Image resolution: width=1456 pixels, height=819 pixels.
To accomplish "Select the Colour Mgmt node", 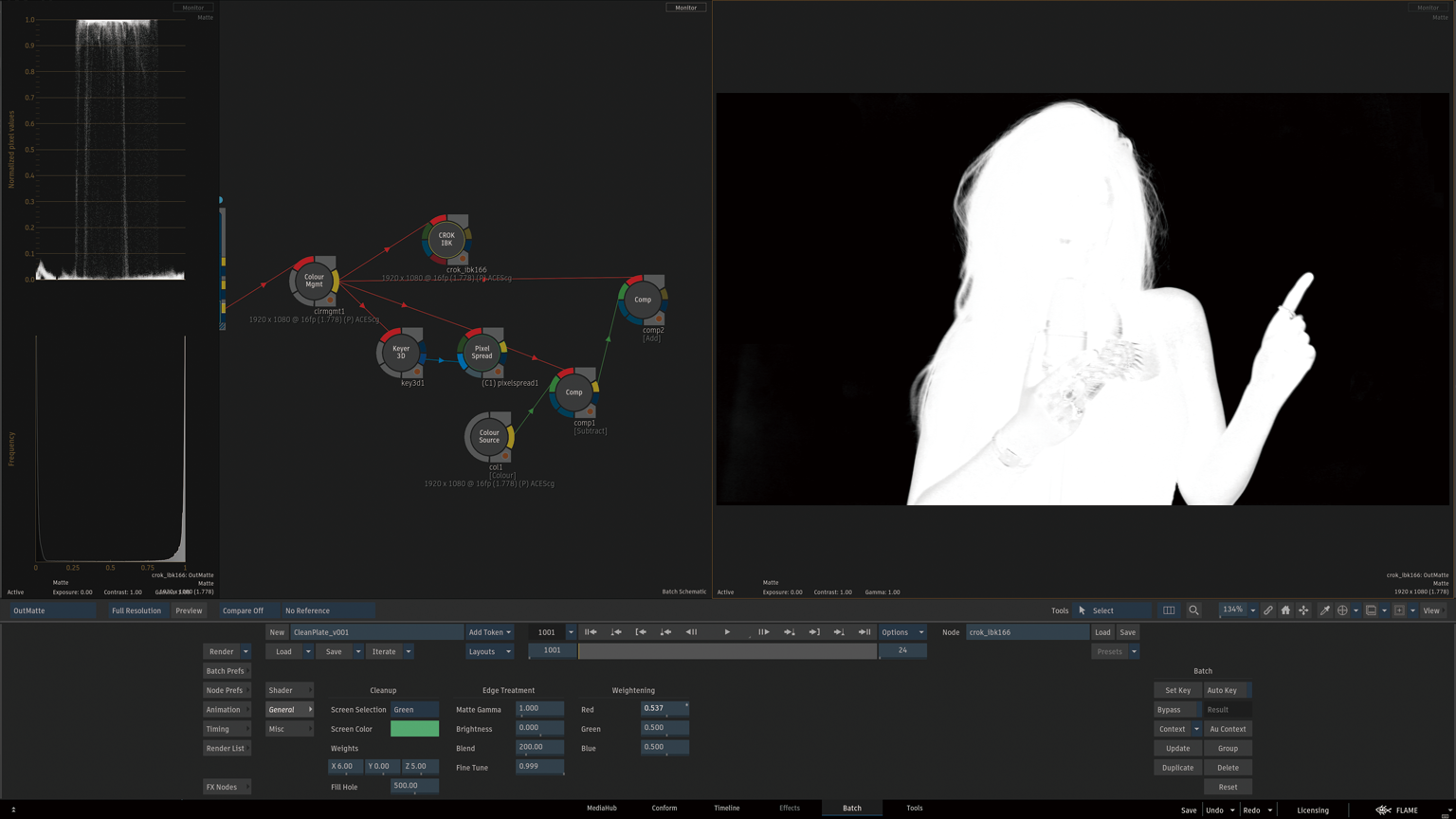I will (x=314, y=282).
